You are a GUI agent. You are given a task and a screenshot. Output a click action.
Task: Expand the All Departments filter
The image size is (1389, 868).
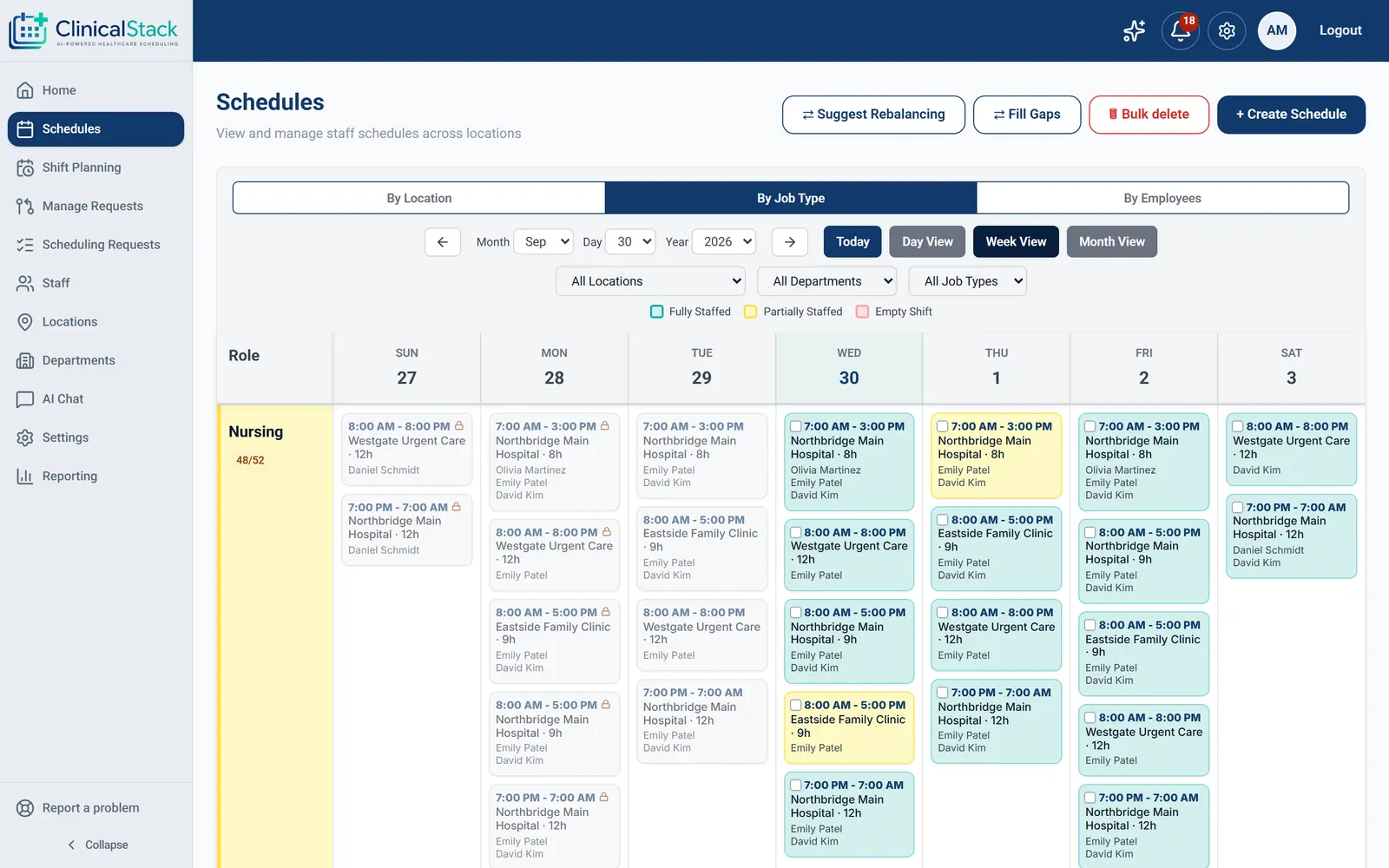pos(827,281)
